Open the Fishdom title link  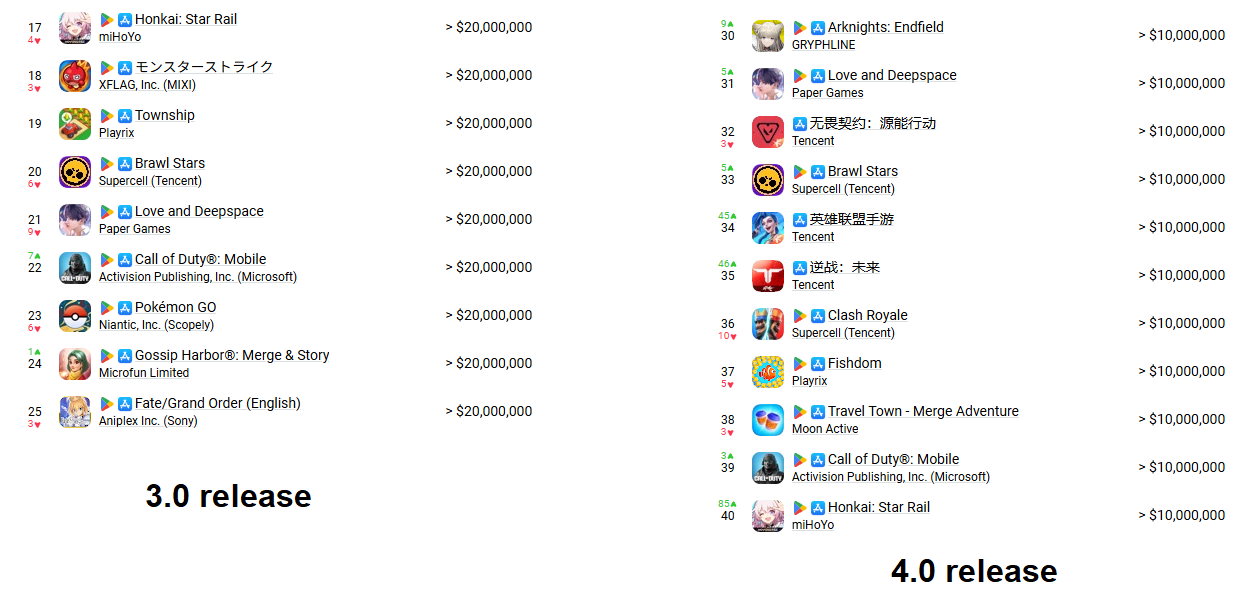[x=855, y=364]
